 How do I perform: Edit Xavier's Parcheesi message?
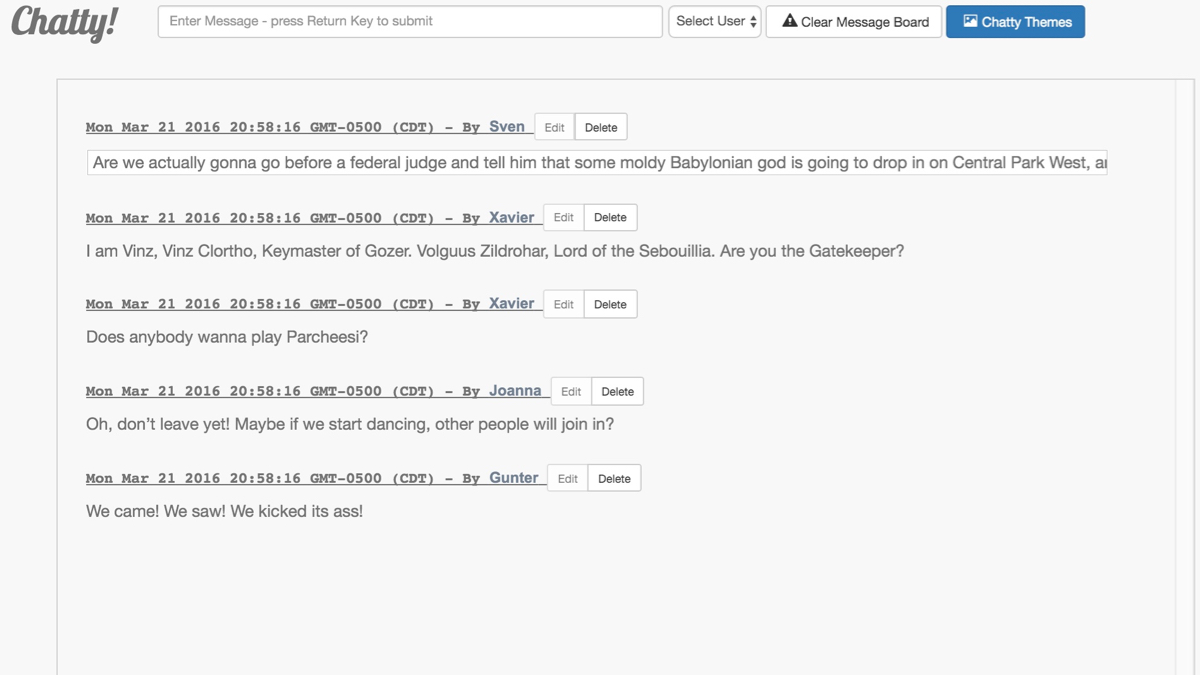pyautogui.click(x=564, y=304)
